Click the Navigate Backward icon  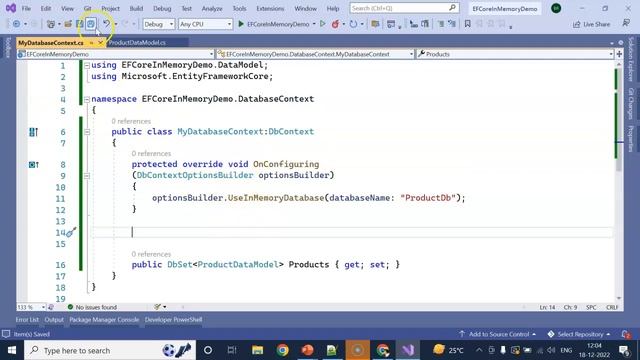(x=16, y=24)
